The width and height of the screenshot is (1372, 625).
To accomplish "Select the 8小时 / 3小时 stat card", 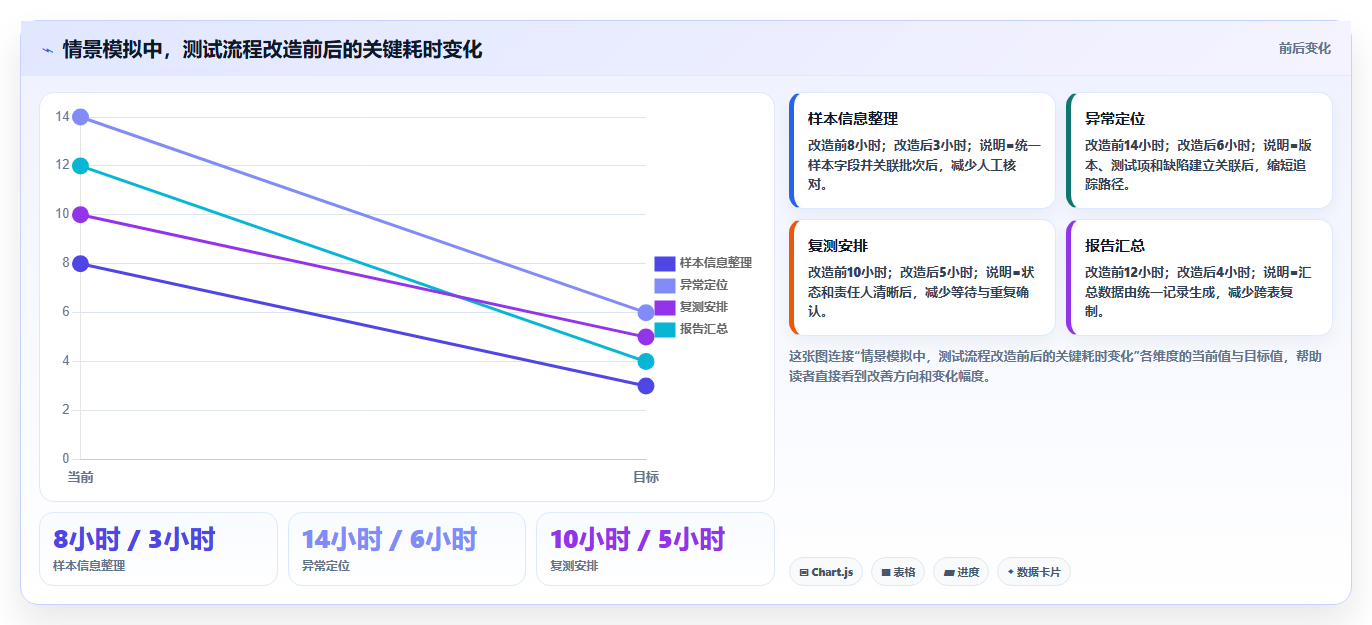I will coord(158,549).
